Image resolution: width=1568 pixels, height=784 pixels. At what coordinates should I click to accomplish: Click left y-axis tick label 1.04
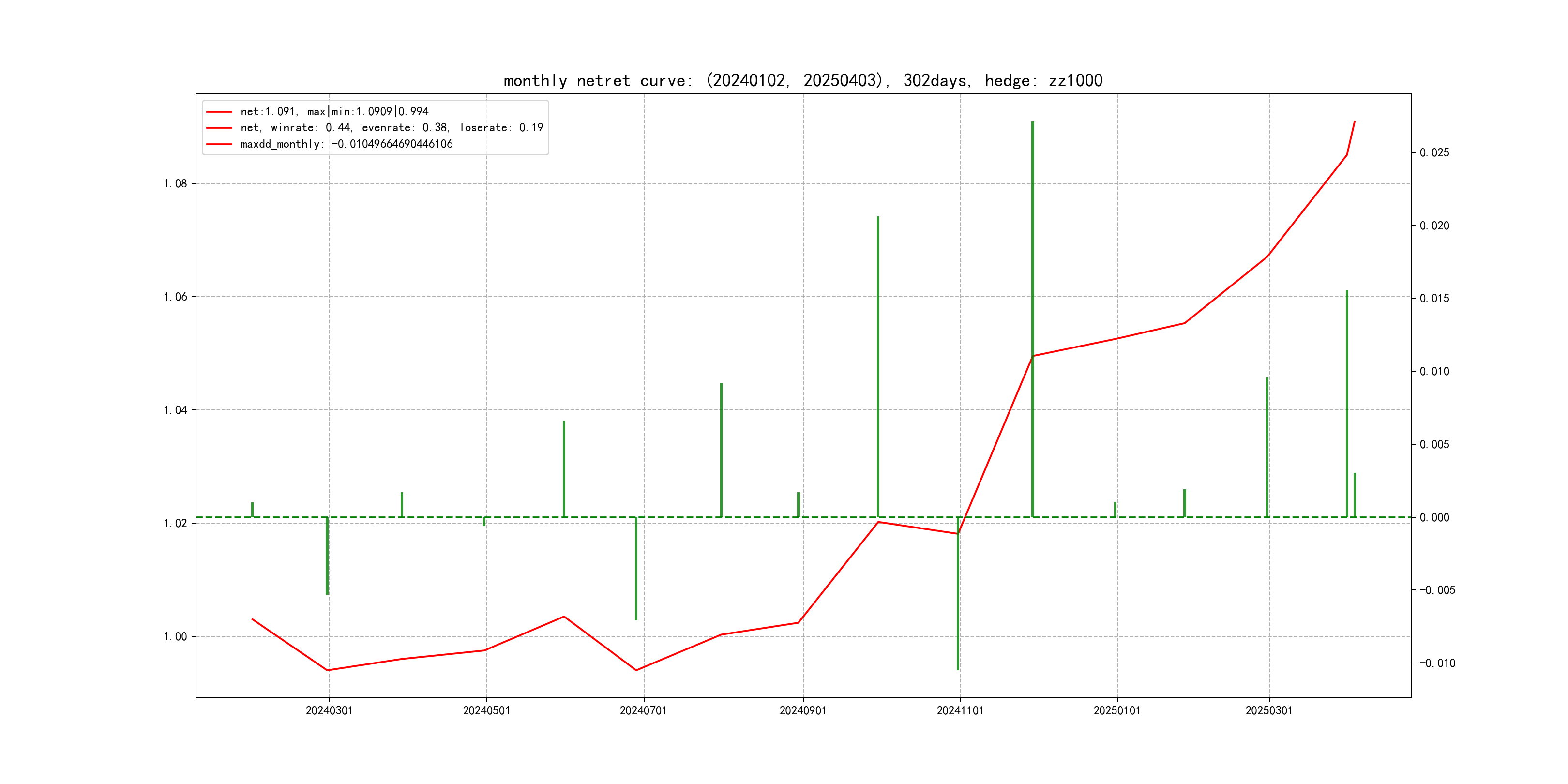pos(175,410)
